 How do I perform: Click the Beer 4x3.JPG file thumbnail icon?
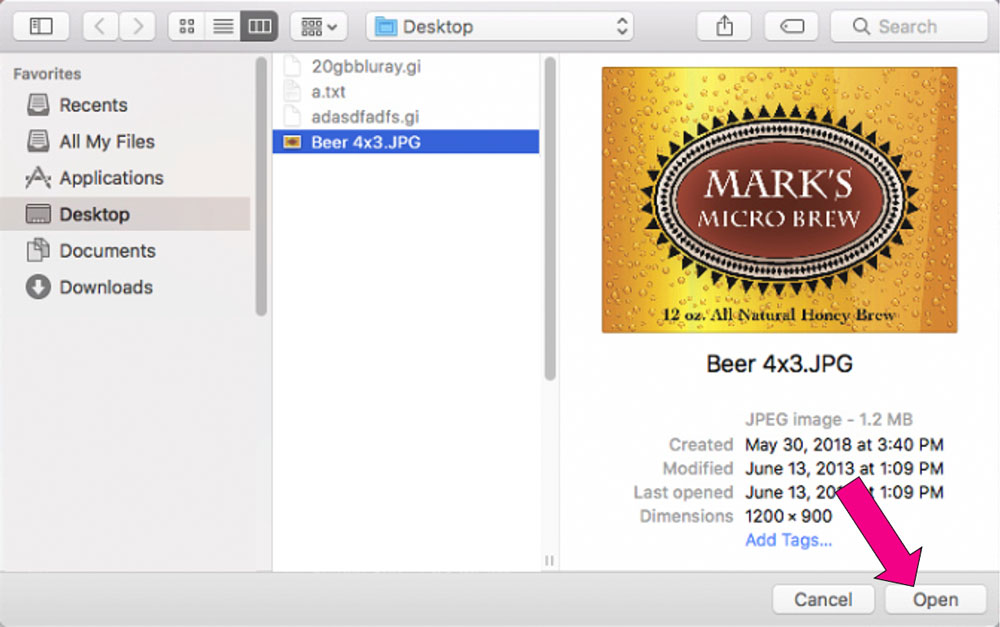(x=292, y=142)
